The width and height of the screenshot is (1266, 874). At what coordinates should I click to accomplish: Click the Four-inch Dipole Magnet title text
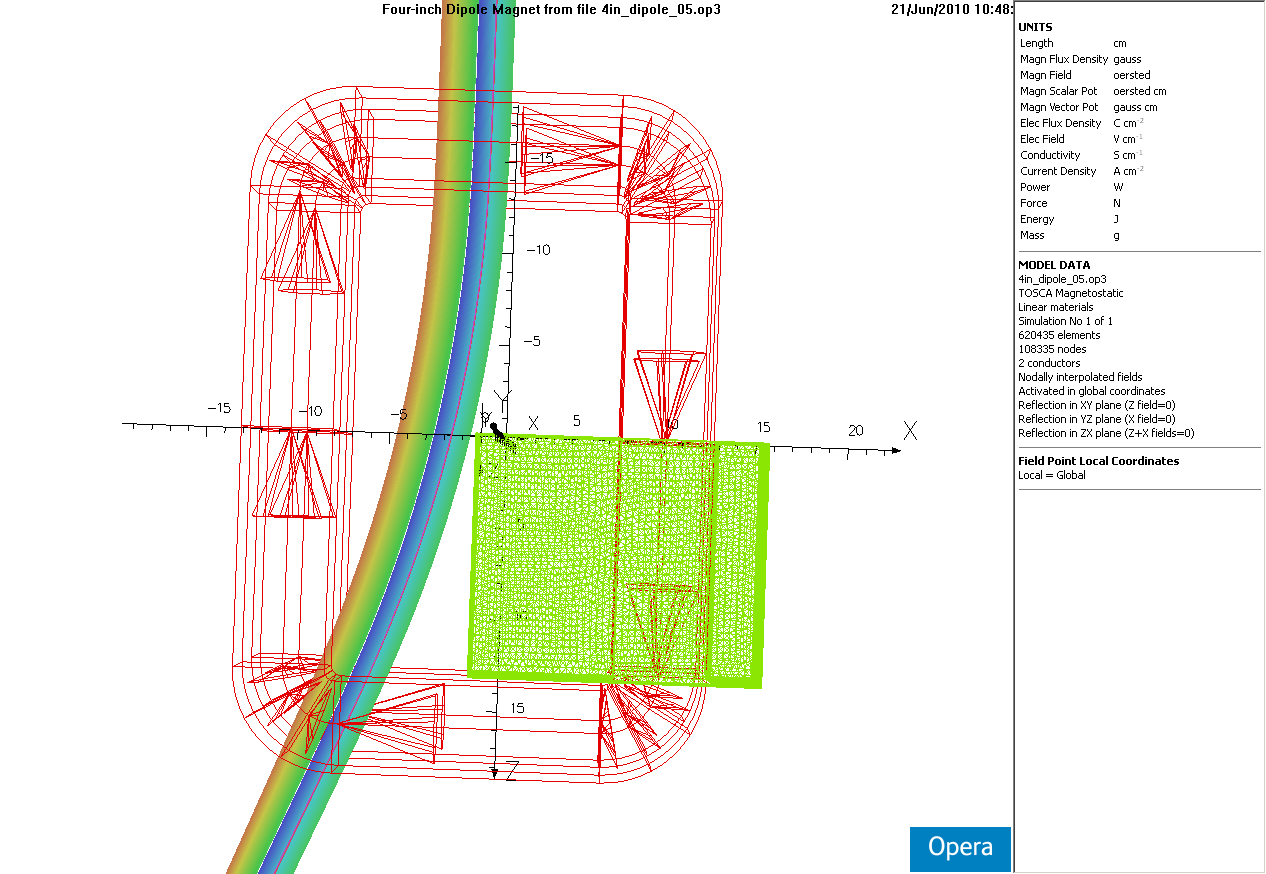[x=551, y=9]
